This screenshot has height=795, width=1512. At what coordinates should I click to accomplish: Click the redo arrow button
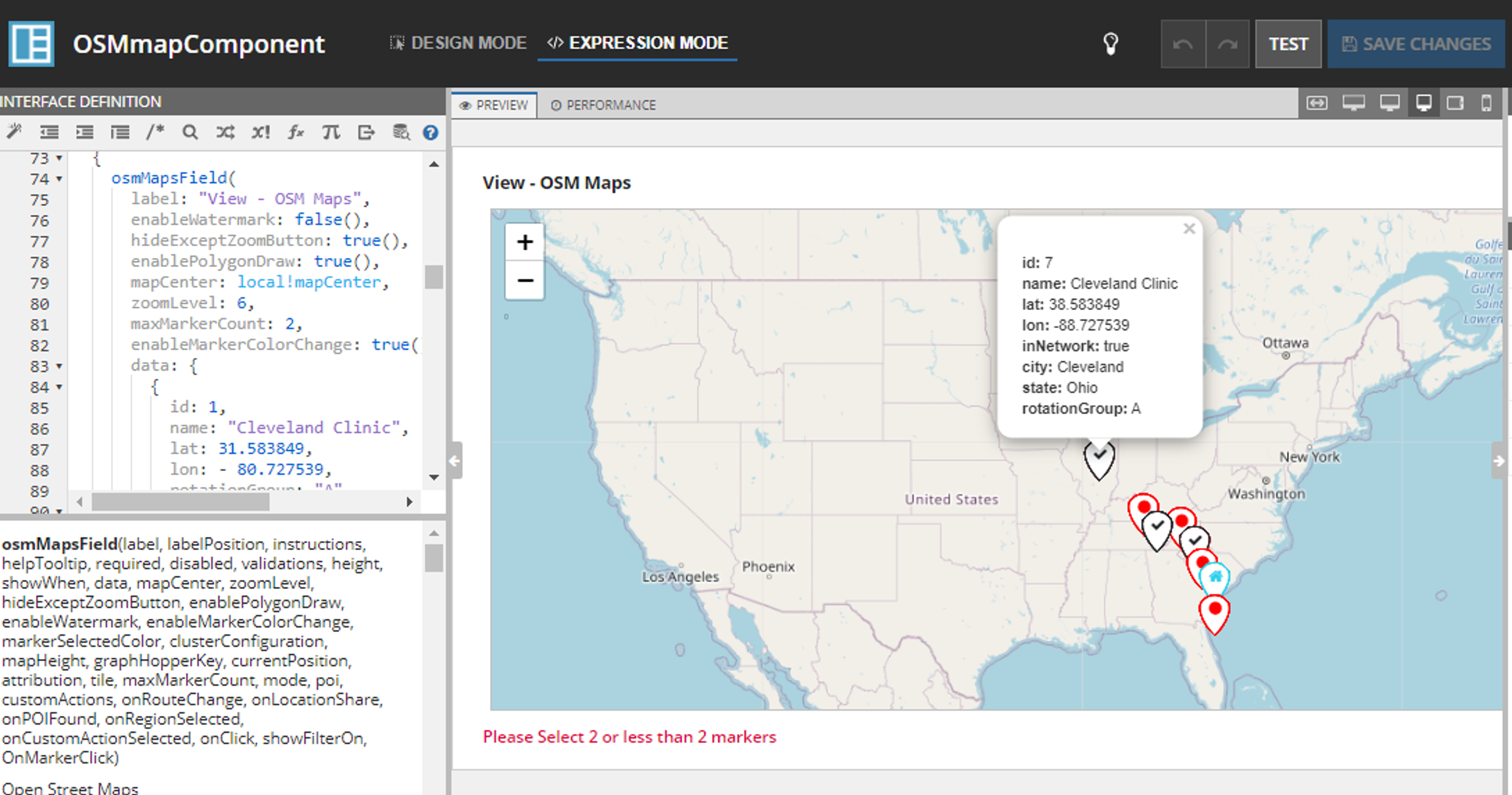1227,44
